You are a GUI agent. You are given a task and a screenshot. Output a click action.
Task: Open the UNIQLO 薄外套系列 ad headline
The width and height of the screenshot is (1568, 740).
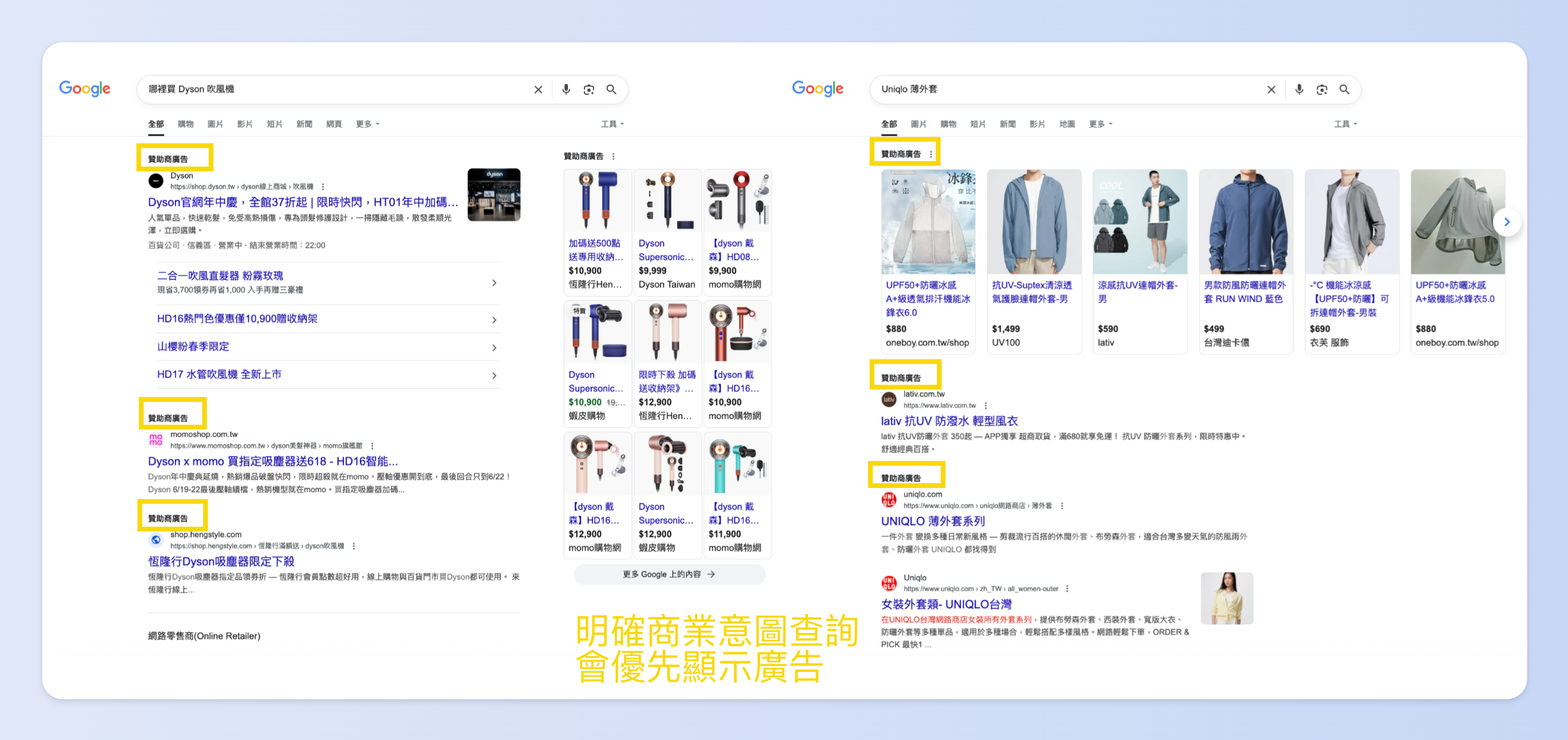(933, 522)
